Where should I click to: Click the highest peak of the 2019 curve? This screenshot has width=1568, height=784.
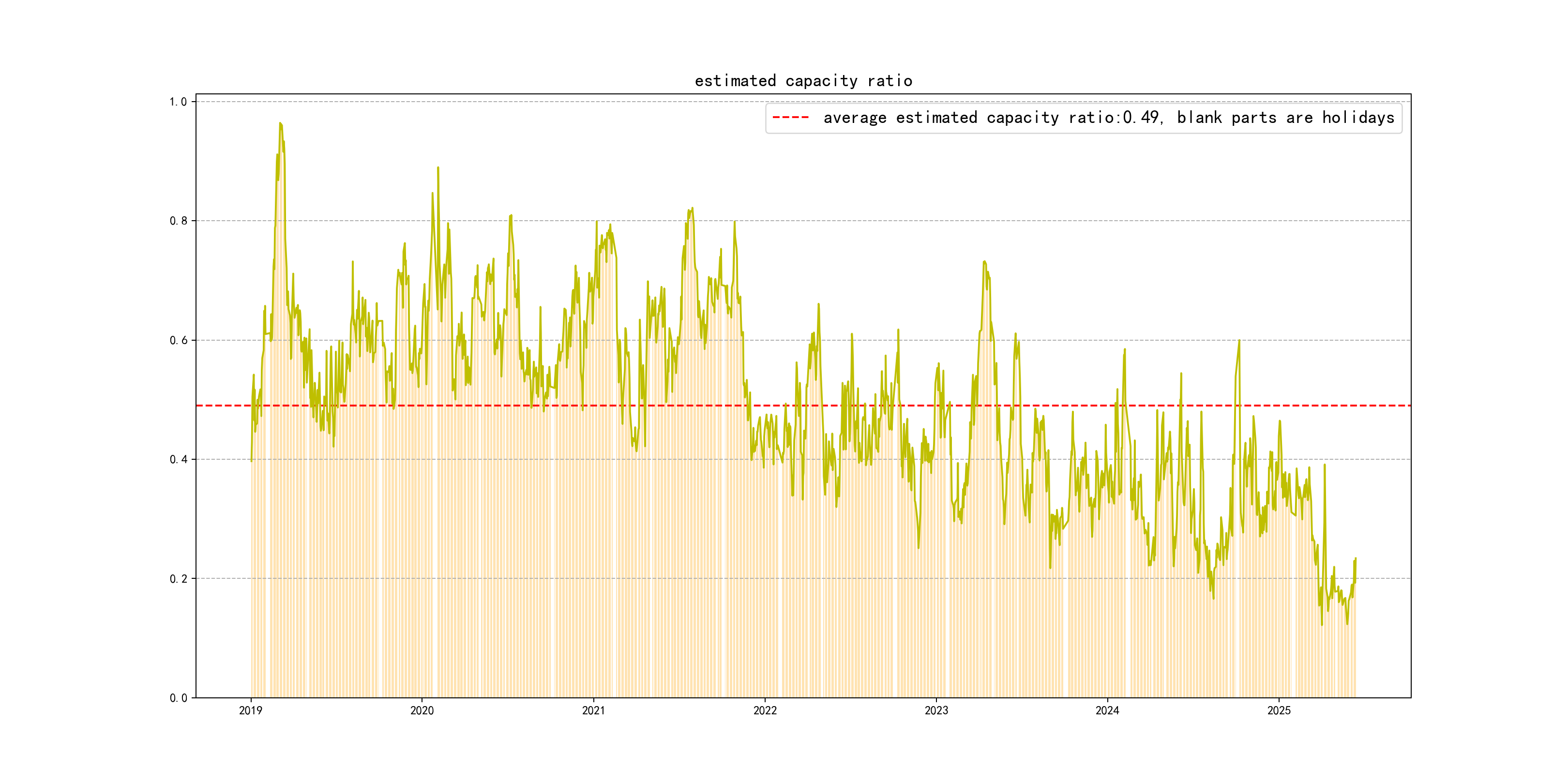point(280,123)
